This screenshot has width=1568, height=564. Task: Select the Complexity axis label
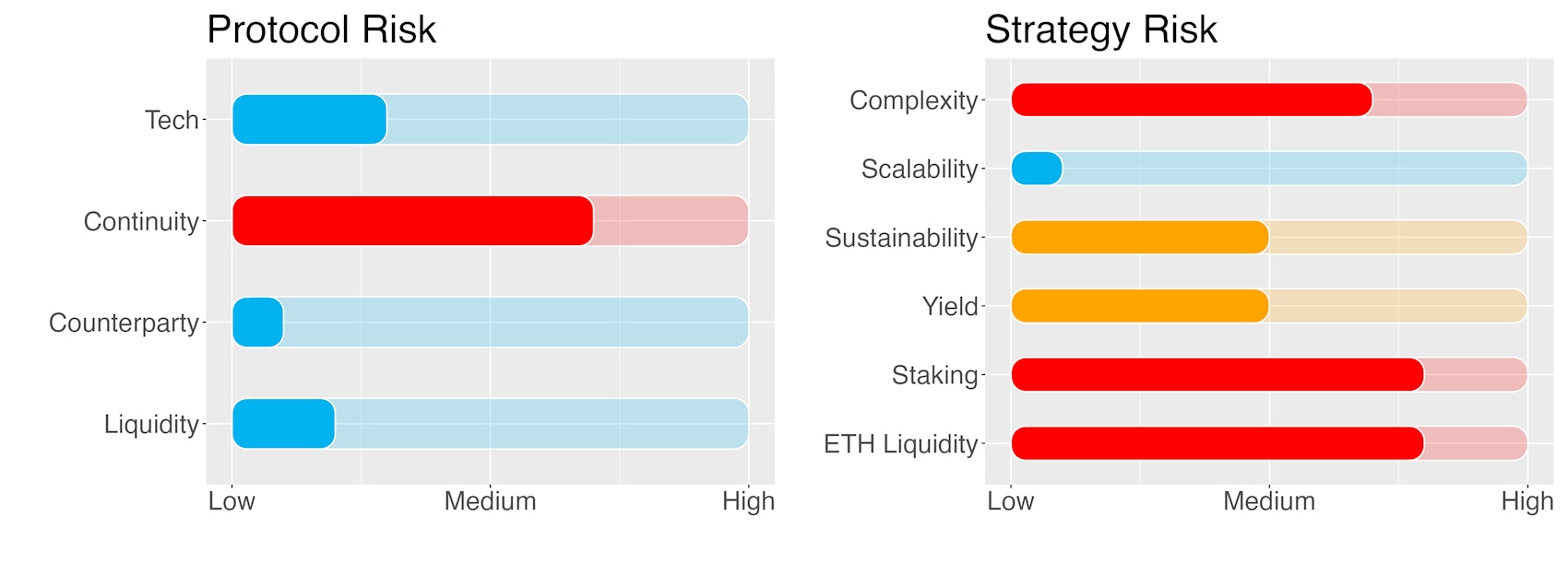click(913, 100)
